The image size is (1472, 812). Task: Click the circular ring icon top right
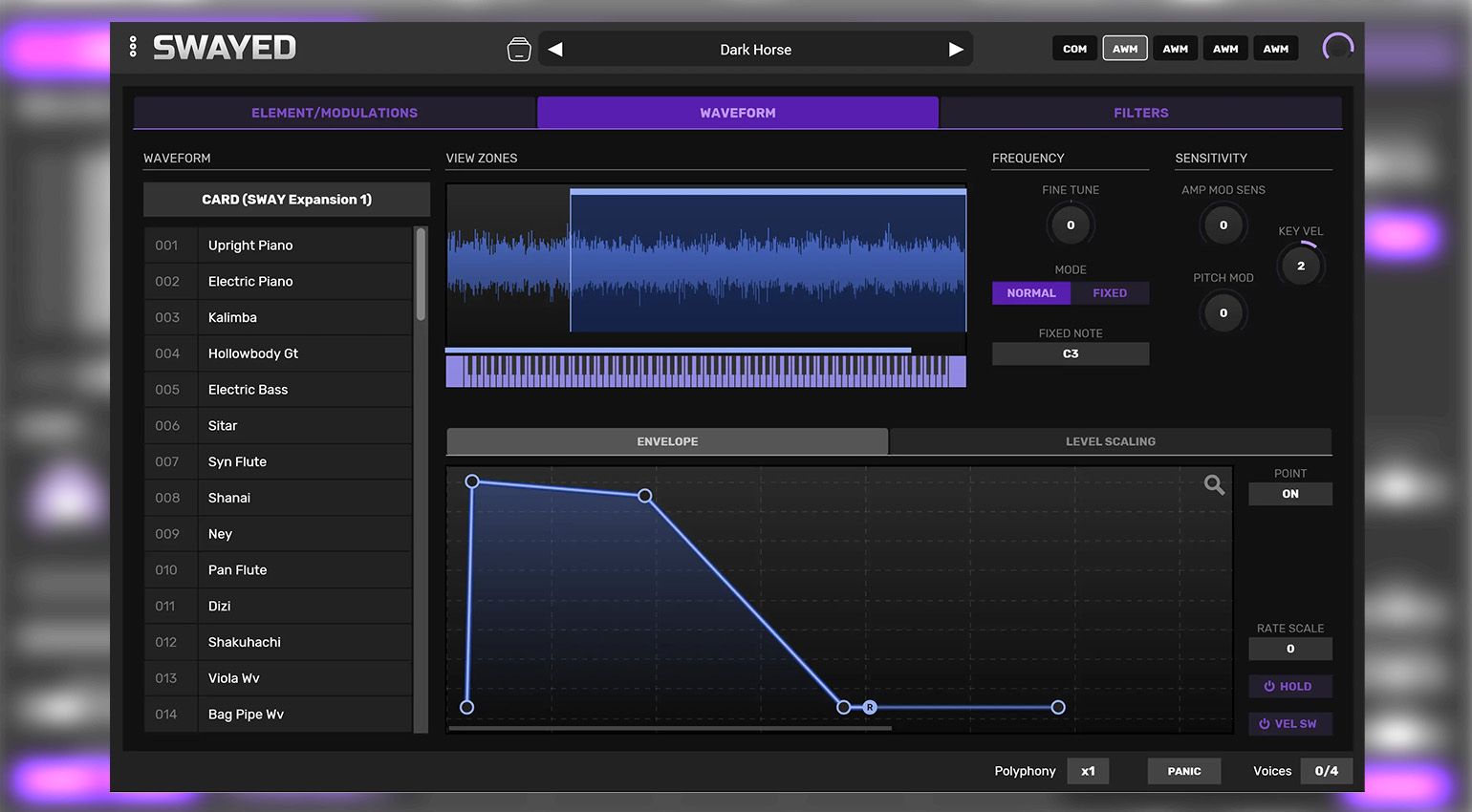click(1337, 48)
